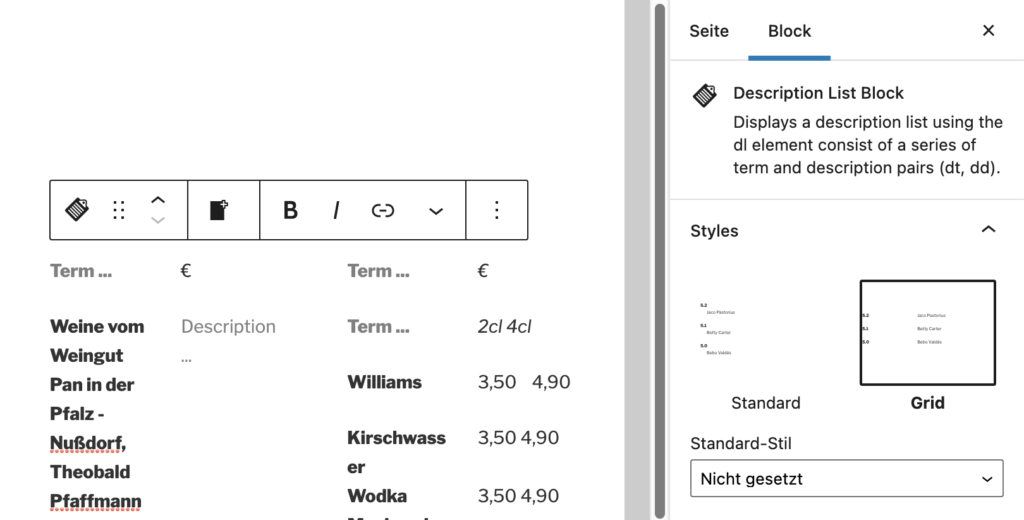
Task: Open more rich text controls chevron
Action: pos(436,211)
